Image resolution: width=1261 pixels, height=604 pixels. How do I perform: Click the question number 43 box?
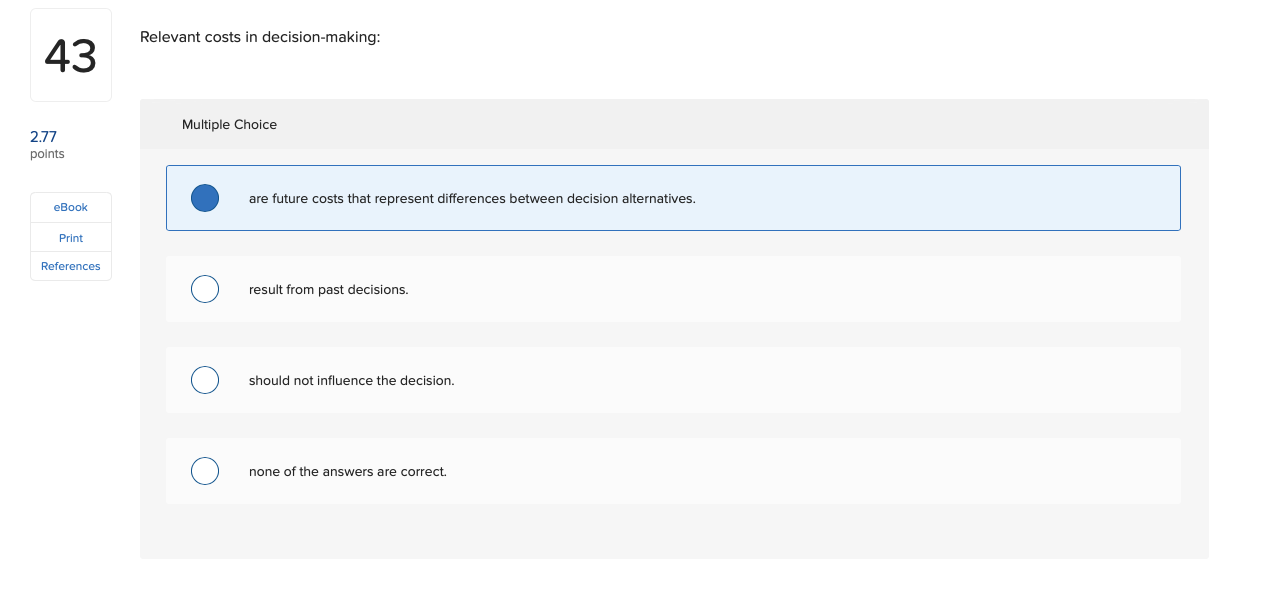(70, 55)
